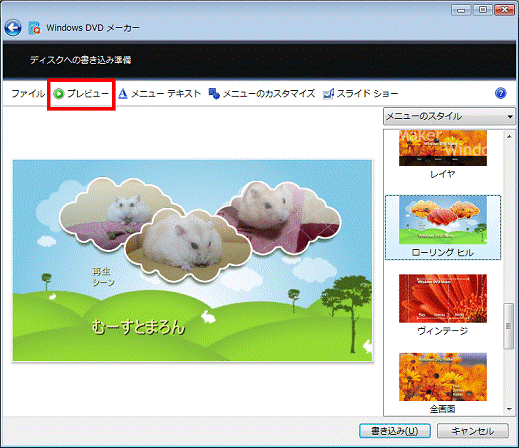Click the center hamster cloud in preview

coord(188,245)
